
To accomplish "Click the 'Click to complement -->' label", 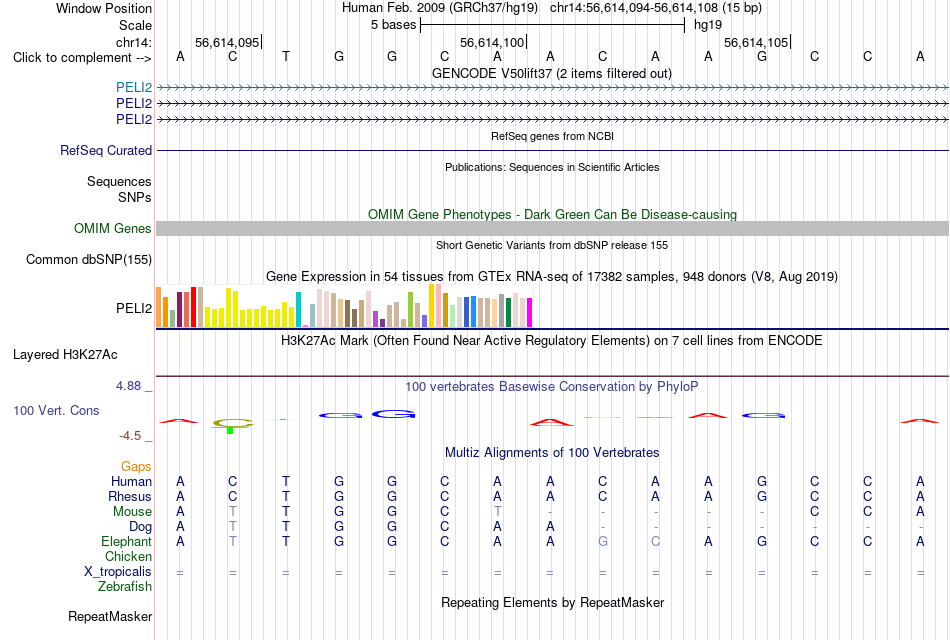I will [x=82, y=58].
